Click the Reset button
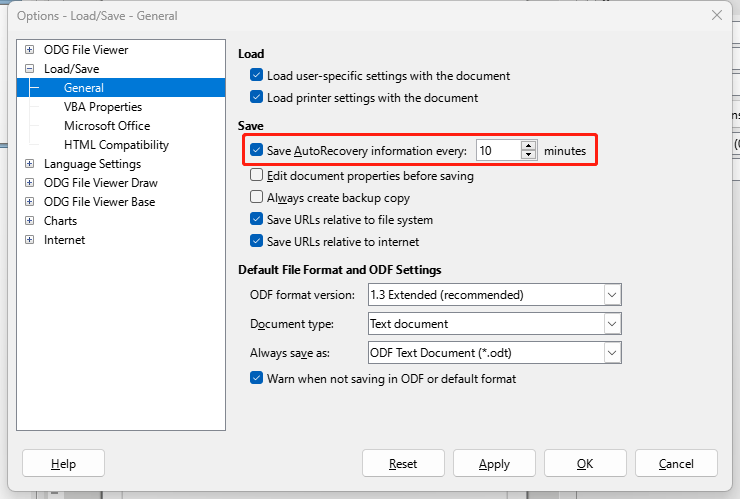740x499 pixels. pyautogui.click(x=403, y=464)
